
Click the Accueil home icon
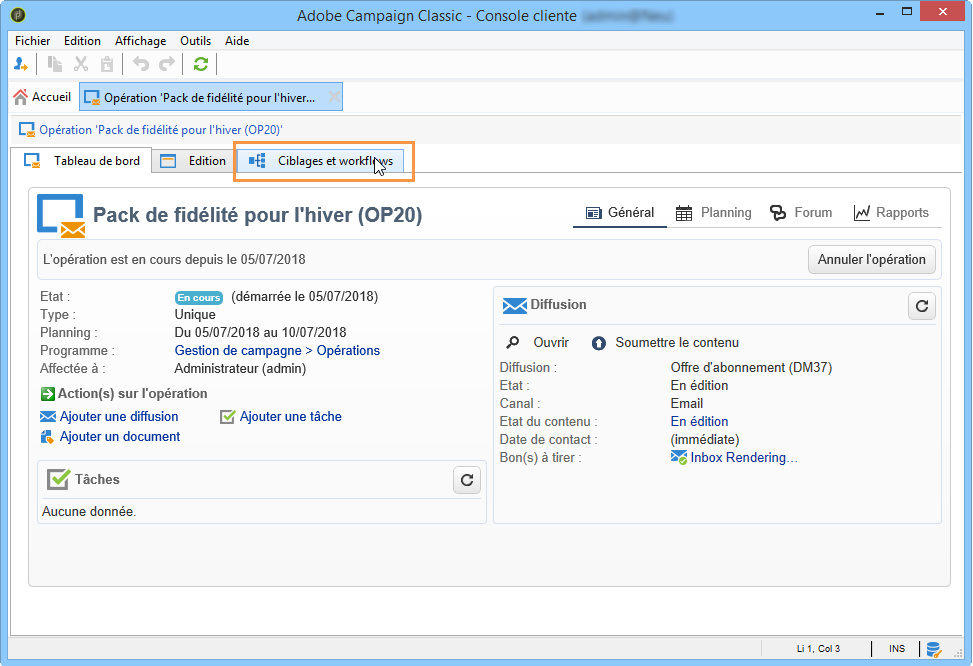(x=20, y=97)
